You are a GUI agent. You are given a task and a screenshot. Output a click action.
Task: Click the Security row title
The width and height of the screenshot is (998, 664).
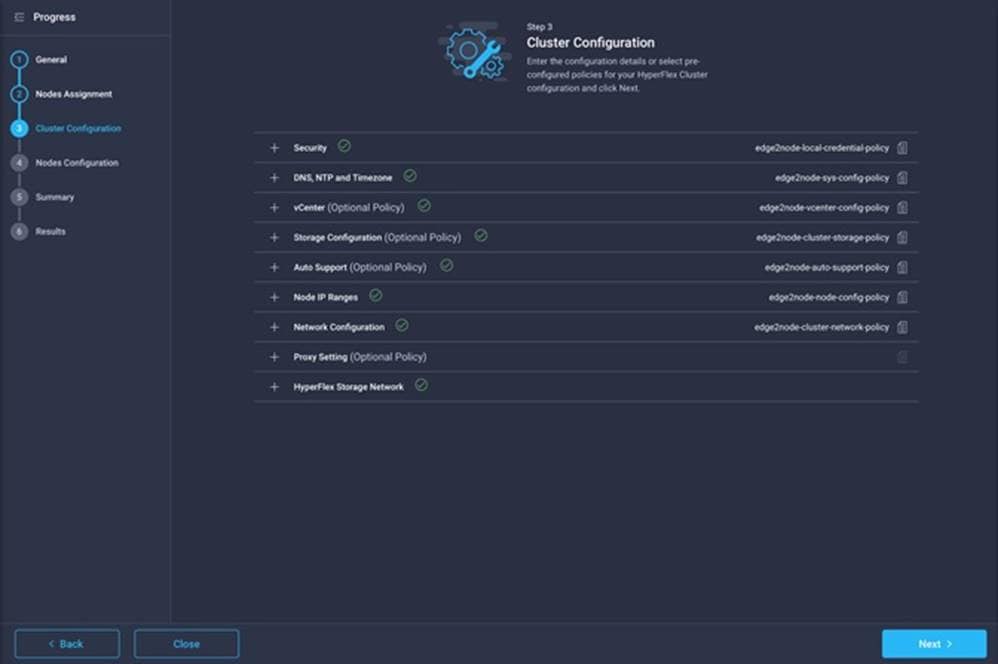point(310,148)
